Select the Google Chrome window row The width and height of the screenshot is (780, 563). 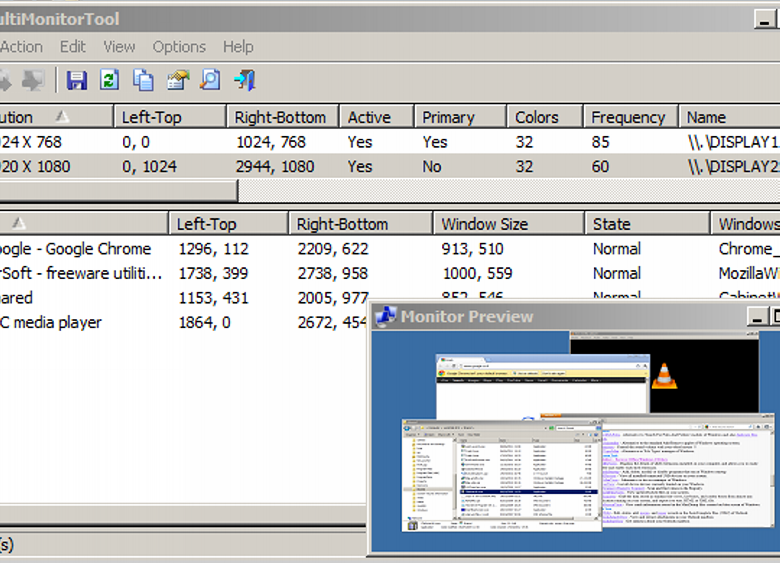(x=80, y=249)
